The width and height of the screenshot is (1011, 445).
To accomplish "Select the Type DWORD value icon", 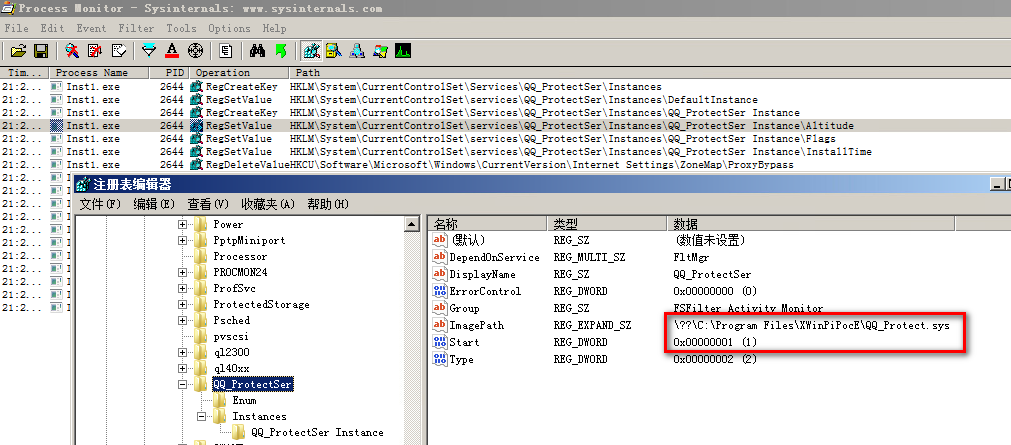I will 440,359.
